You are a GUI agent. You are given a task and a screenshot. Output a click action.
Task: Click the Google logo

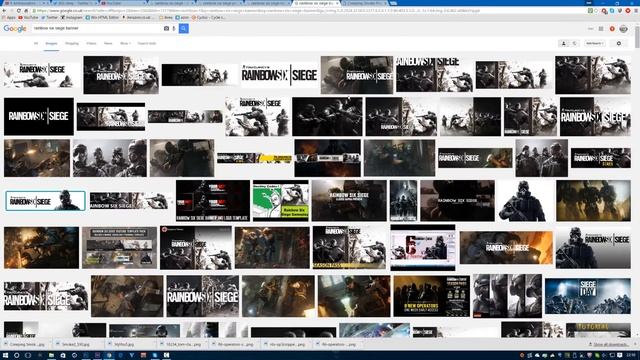point(15,29)
